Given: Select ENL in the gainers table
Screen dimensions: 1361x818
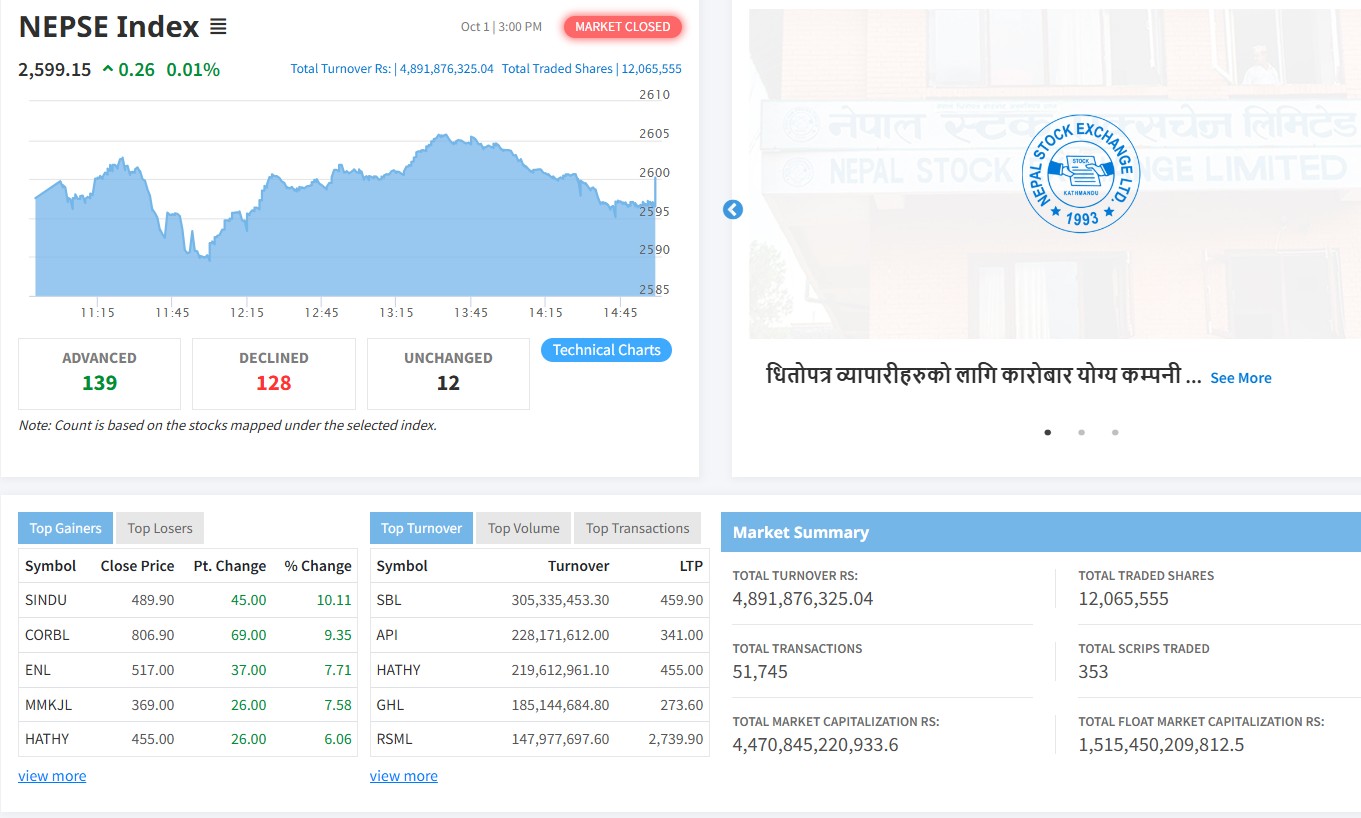Looking at the screenshot, I should (x=37, y=670).
